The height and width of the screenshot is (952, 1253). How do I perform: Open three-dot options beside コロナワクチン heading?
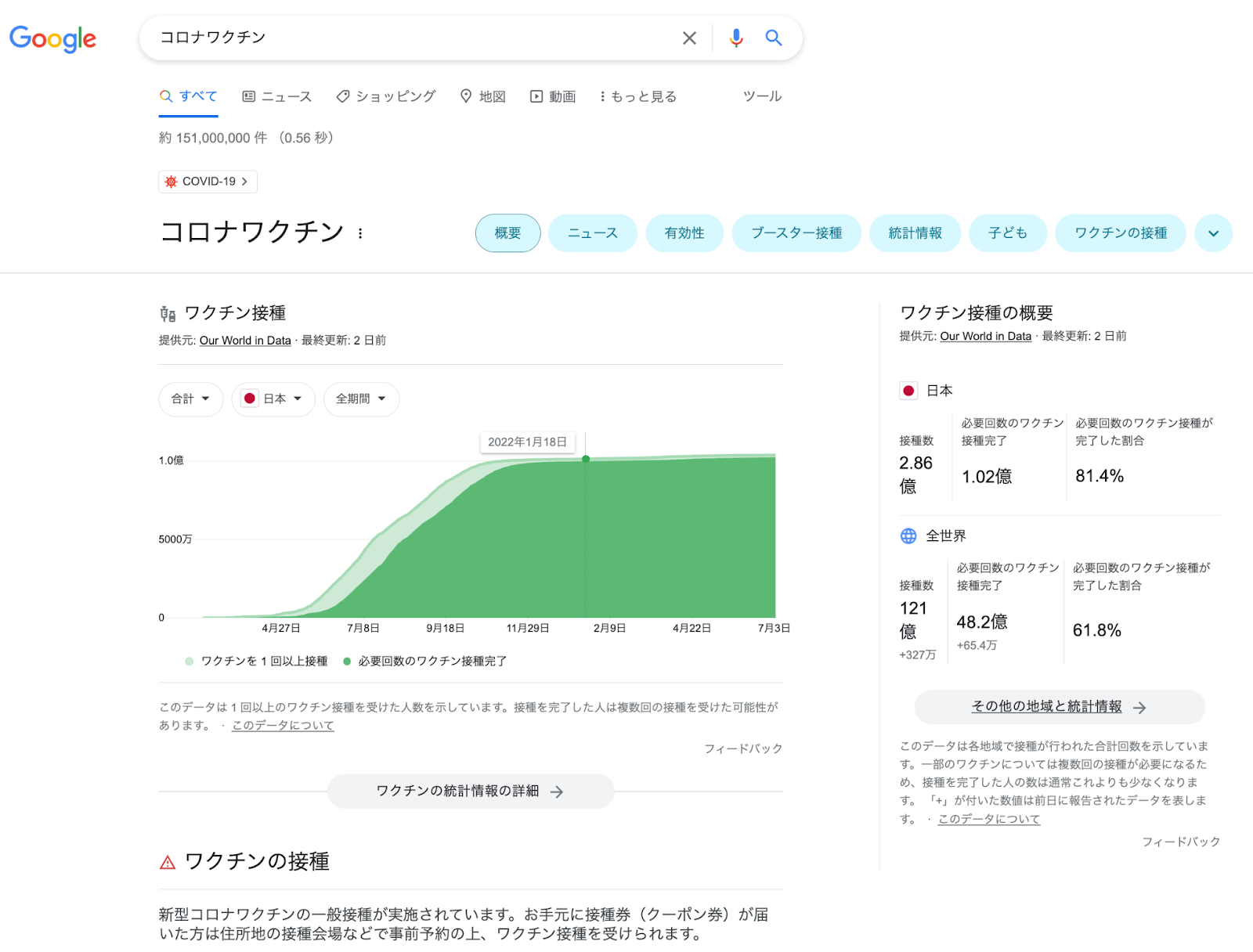pos(360,233)
